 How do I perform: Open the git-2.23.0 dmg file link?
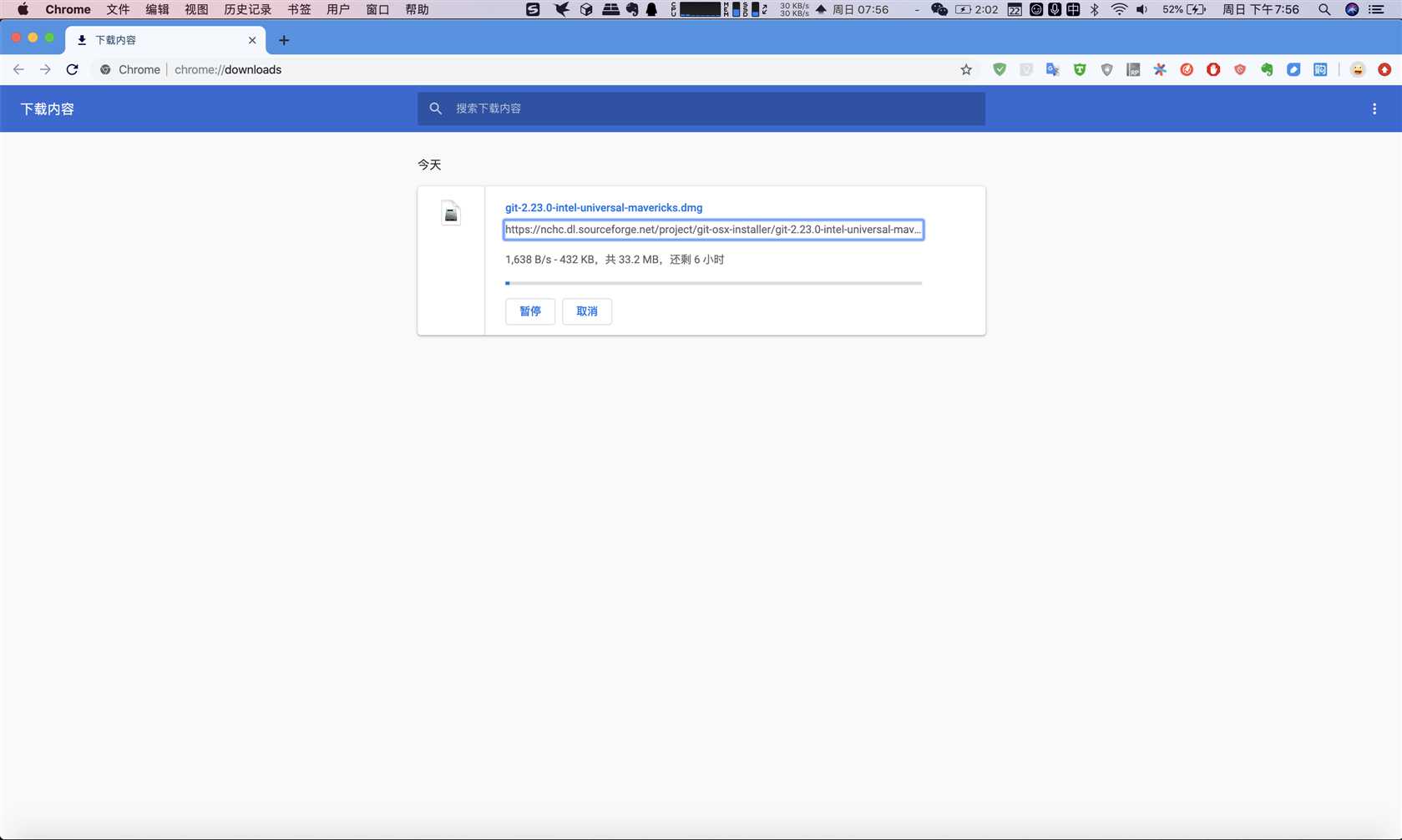[x=604, y=208]
